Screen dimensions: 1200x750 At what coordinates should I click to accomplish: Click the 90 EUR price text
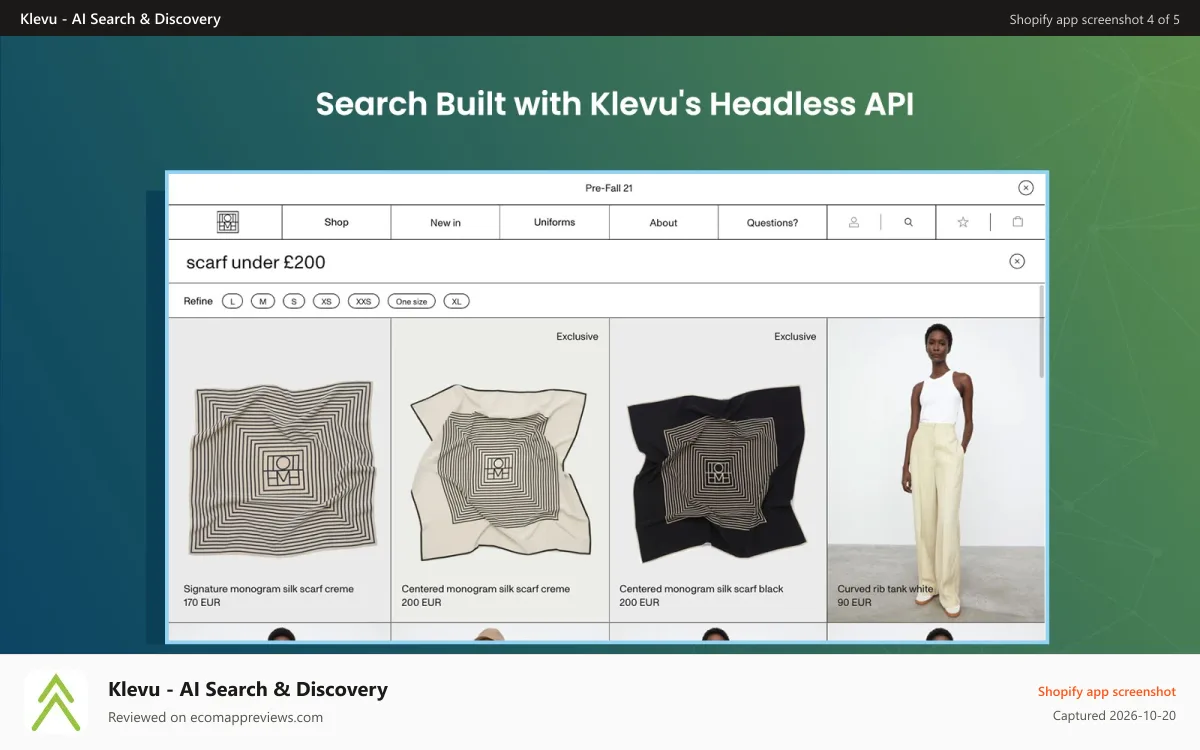pyautogui.click(x=854, y=603)
